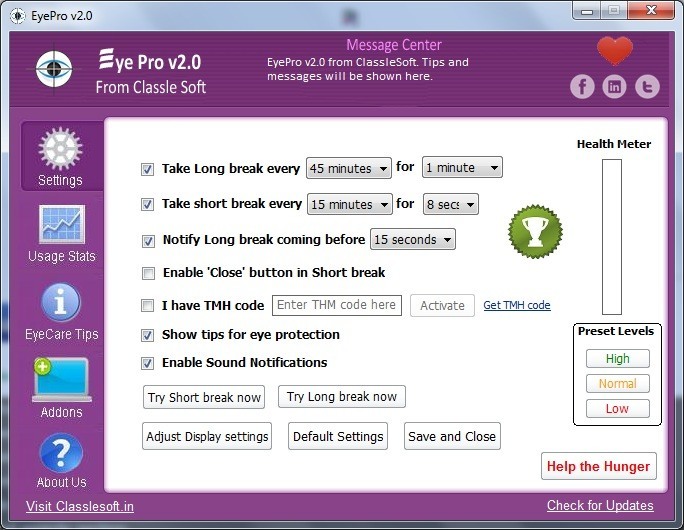Open the Twitter social icon
The image size is (684, 530).
[x=647, y=87]
